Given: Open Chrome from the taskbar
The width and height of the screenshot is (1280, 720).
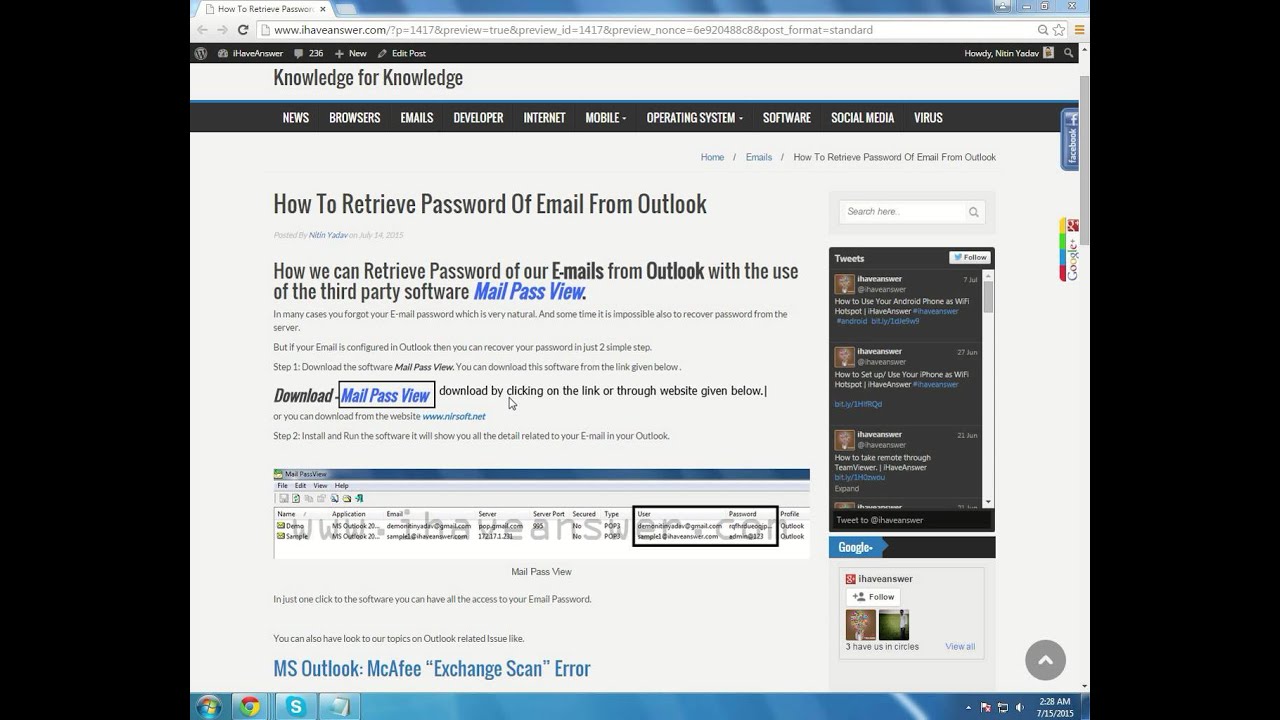Looking at the screenshot, I should [250, 706].
